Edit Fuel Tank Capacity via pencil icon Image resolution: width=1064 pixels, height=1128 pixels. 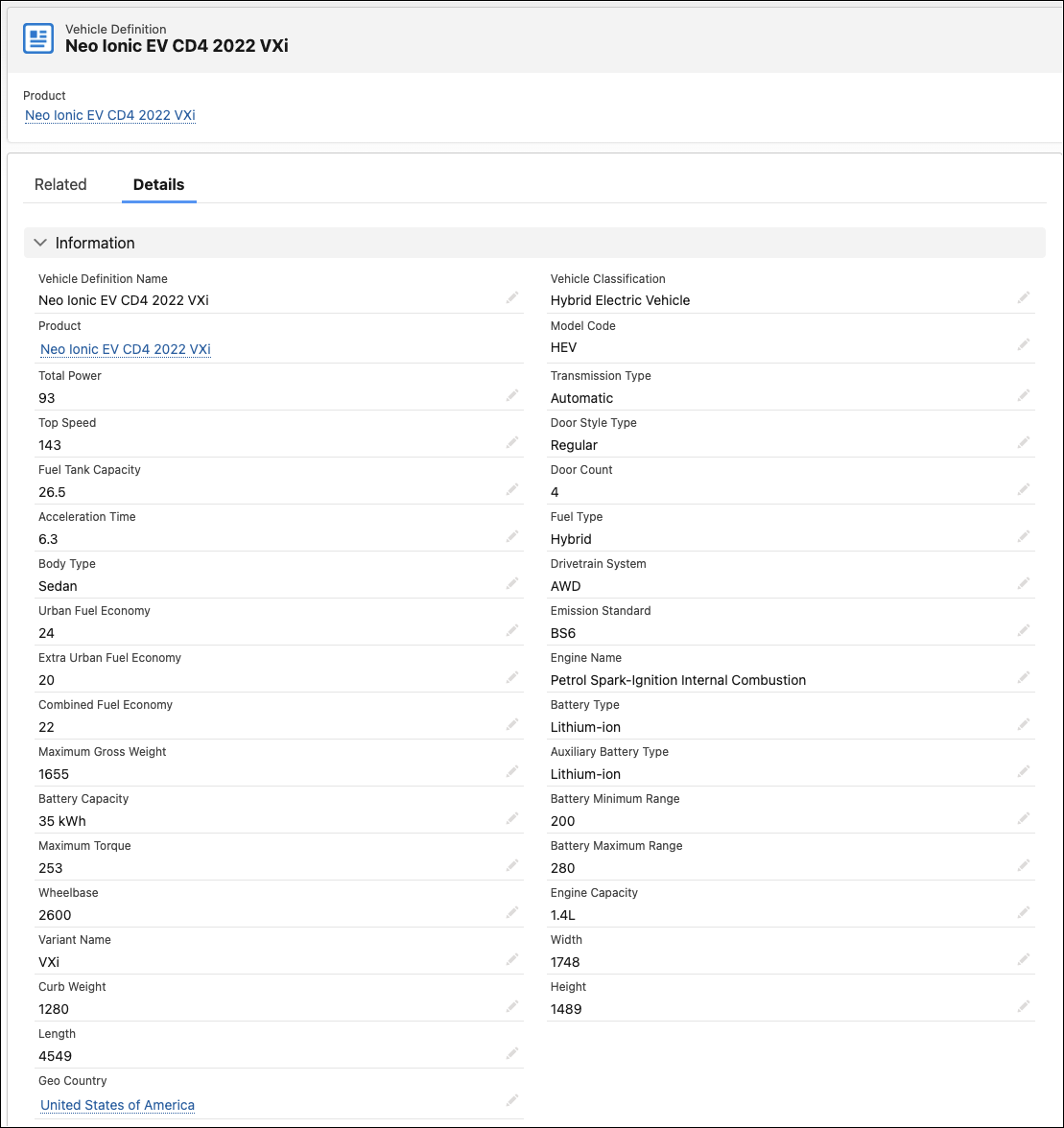pyautogui.click(x=512, y=489)
